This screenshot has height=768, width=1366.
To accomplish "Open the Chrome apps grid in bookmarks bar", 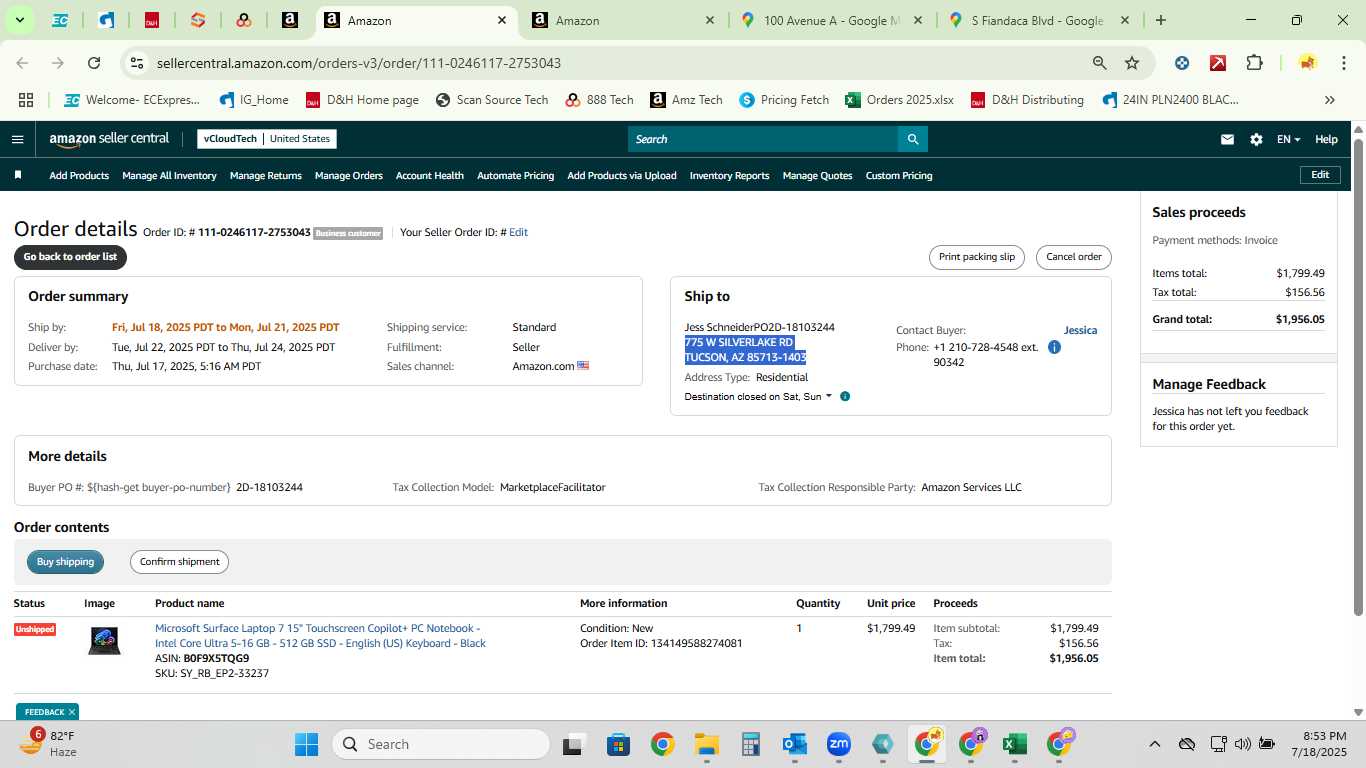I will [x=26, y=100].
